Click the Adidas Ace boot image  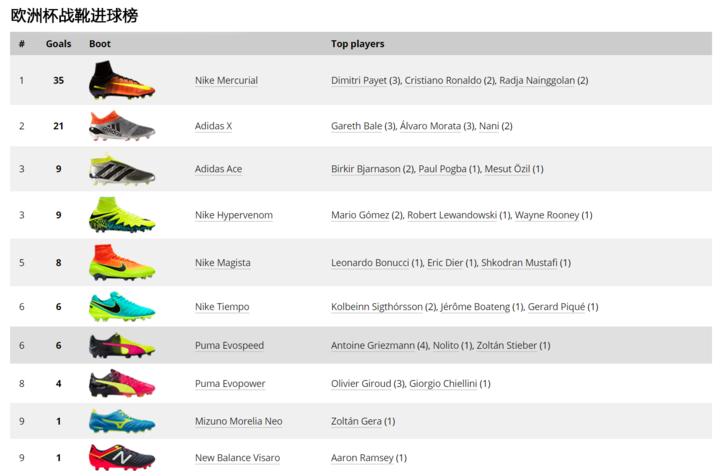pos(121,169)
